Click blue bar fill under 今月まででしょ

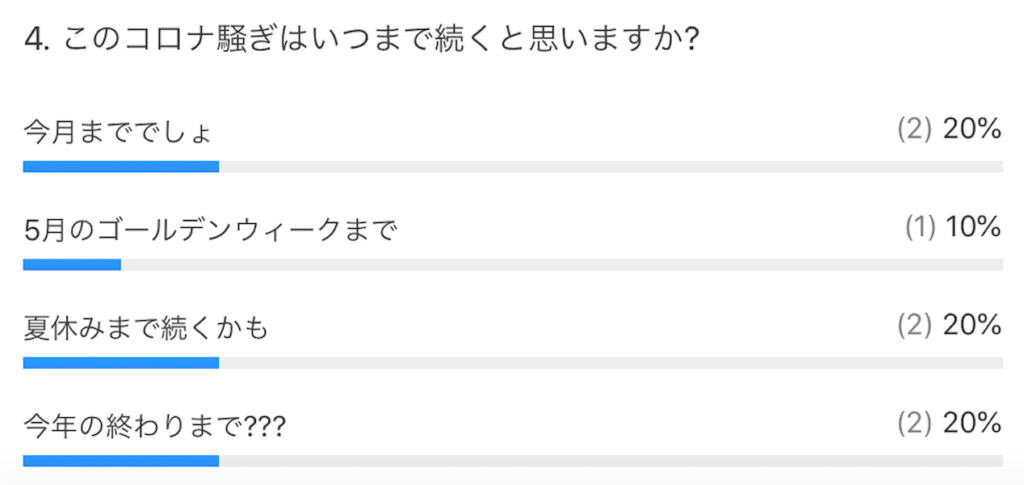click(120, 167)
